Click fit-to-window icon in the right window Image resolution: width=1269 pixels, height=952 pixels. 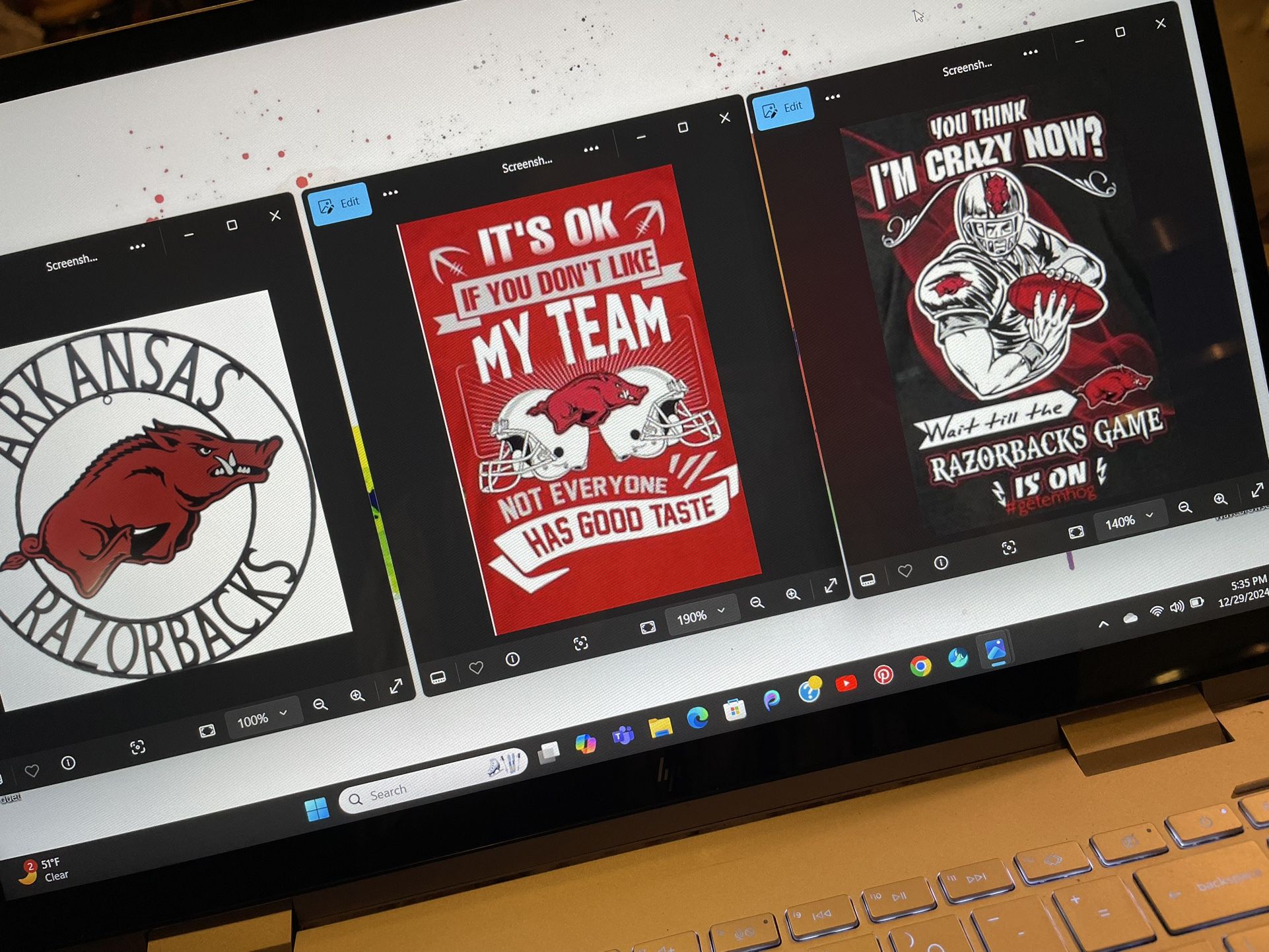1076,531
